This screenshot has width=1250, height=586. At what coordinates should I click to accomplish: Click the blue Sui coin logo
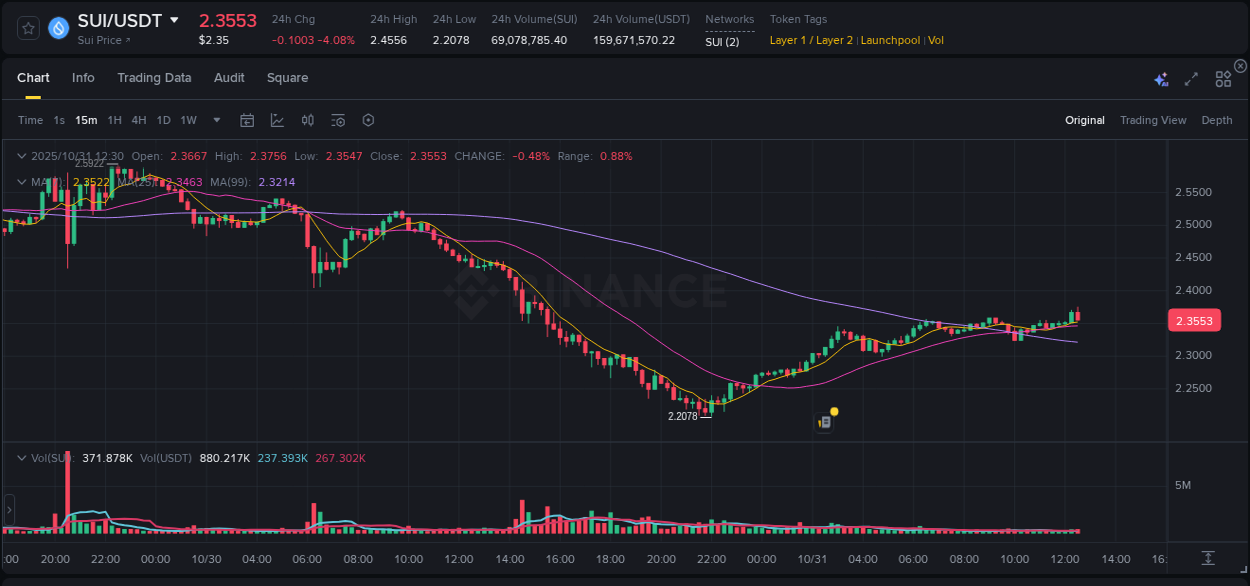pyautogui.click(x=57, y=28)
